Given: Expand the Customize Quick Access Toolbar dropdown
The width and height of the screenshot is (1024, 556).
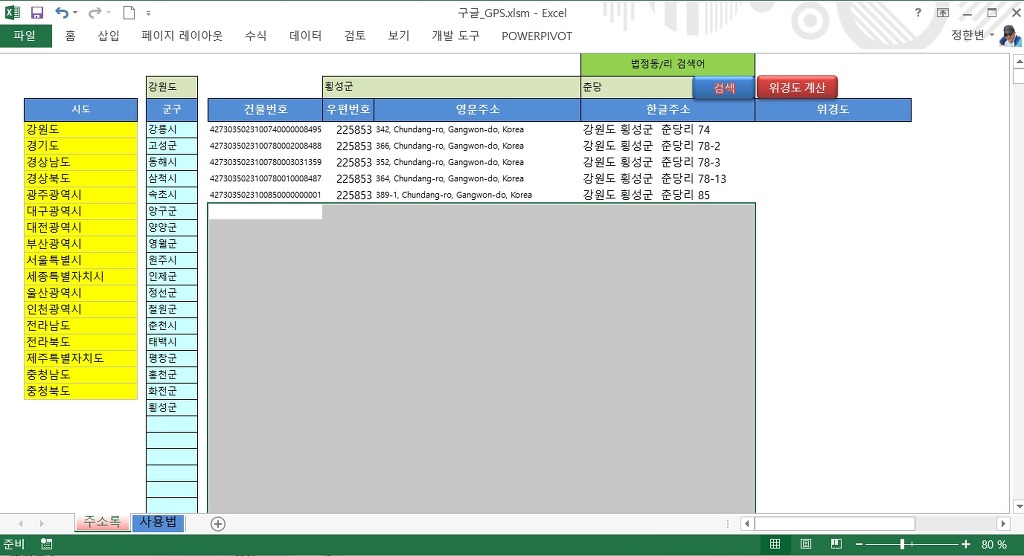Looking at the screenshot, I should pyautogui.click(x=149, y=14).
